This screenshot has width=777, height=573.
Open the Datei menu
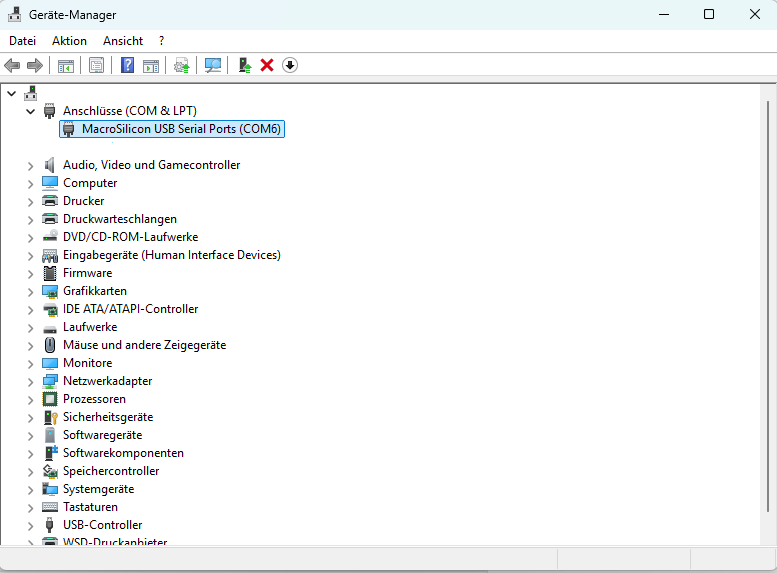[22, 41]
